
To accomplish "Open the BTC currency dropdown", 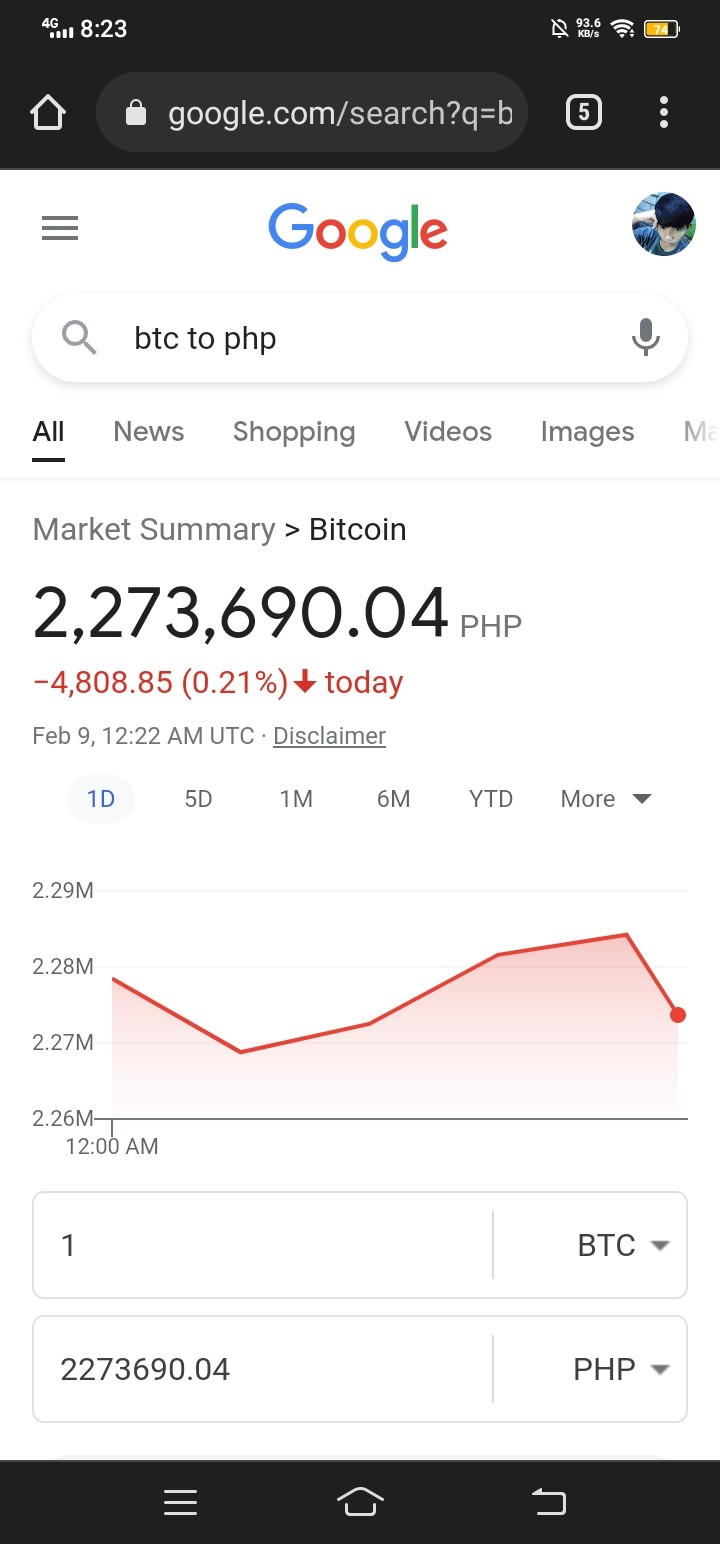I will point(622,1245).
